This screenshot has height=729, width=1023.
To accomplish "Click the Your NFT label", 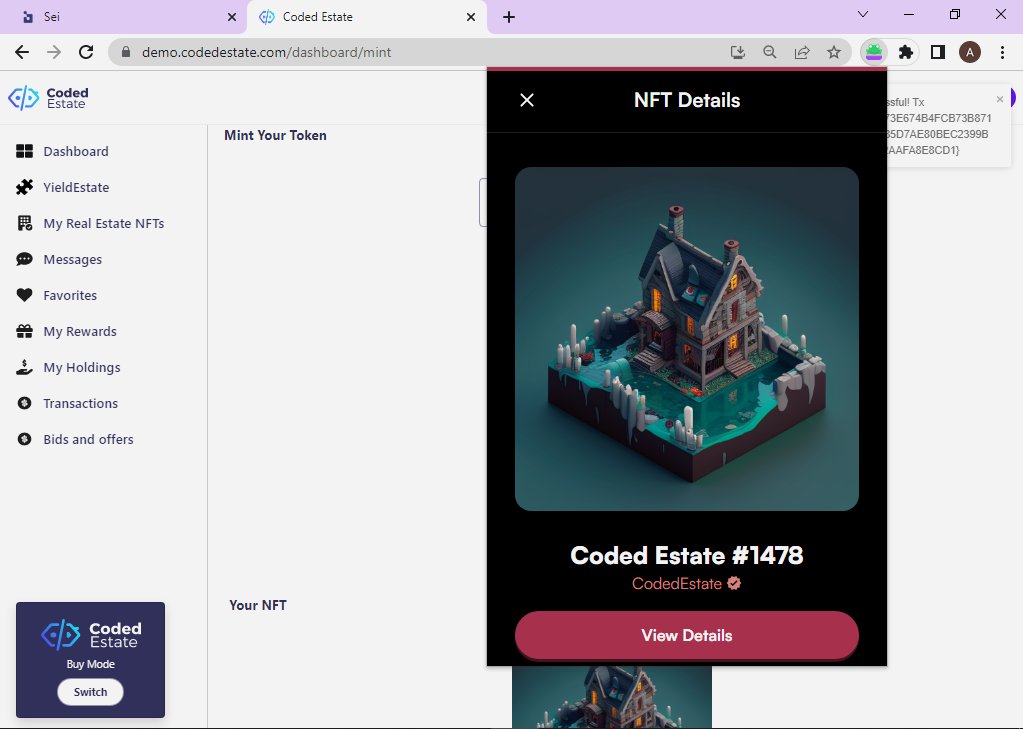I will (x=258, y=605).
